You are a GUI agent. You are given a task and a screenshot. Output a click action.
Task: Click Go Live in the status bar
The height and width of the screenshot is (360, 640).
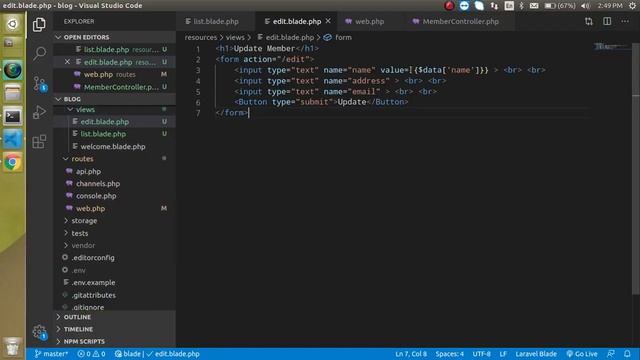[582, 353]
